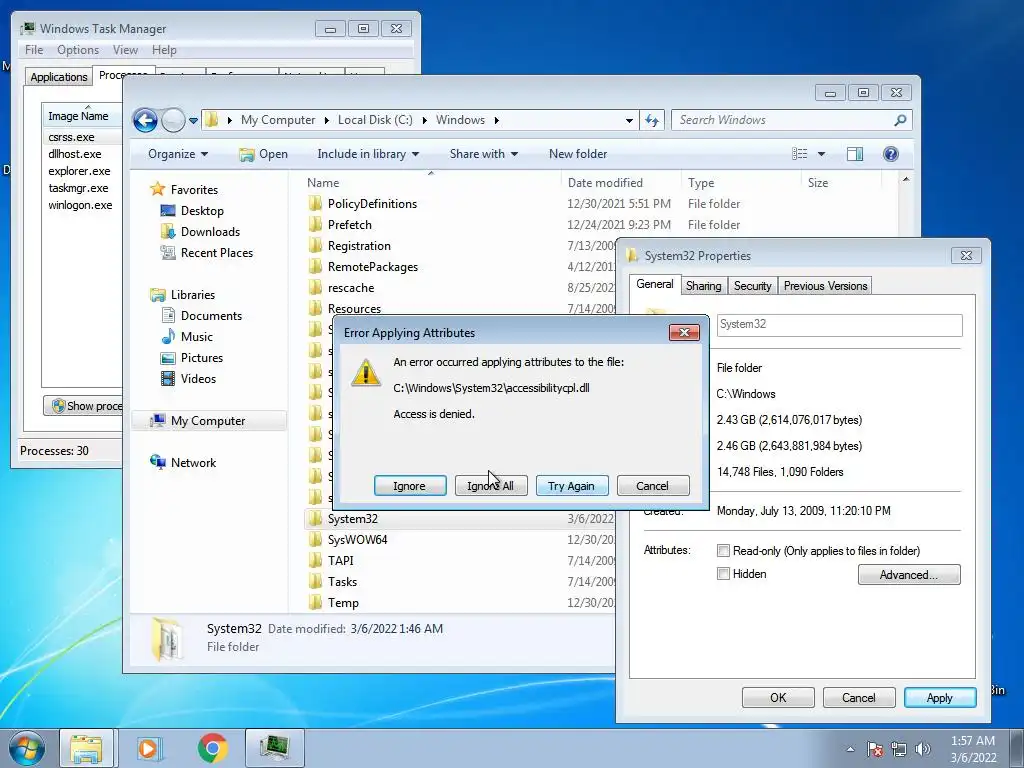Screen dimensions: 1024x768
Task: Click the Windows Start orb
Action: [x=26, y=748]
